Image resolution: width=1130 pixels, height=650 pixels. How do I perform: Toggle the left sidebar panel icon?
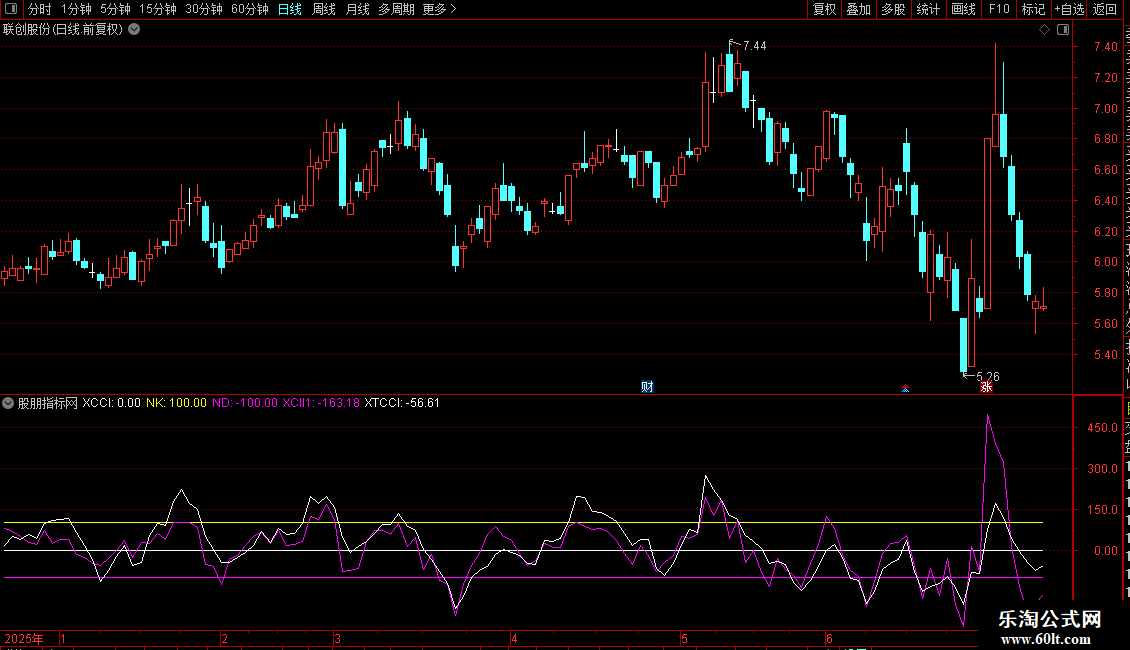pyautogui.click(x=11, y=9)
